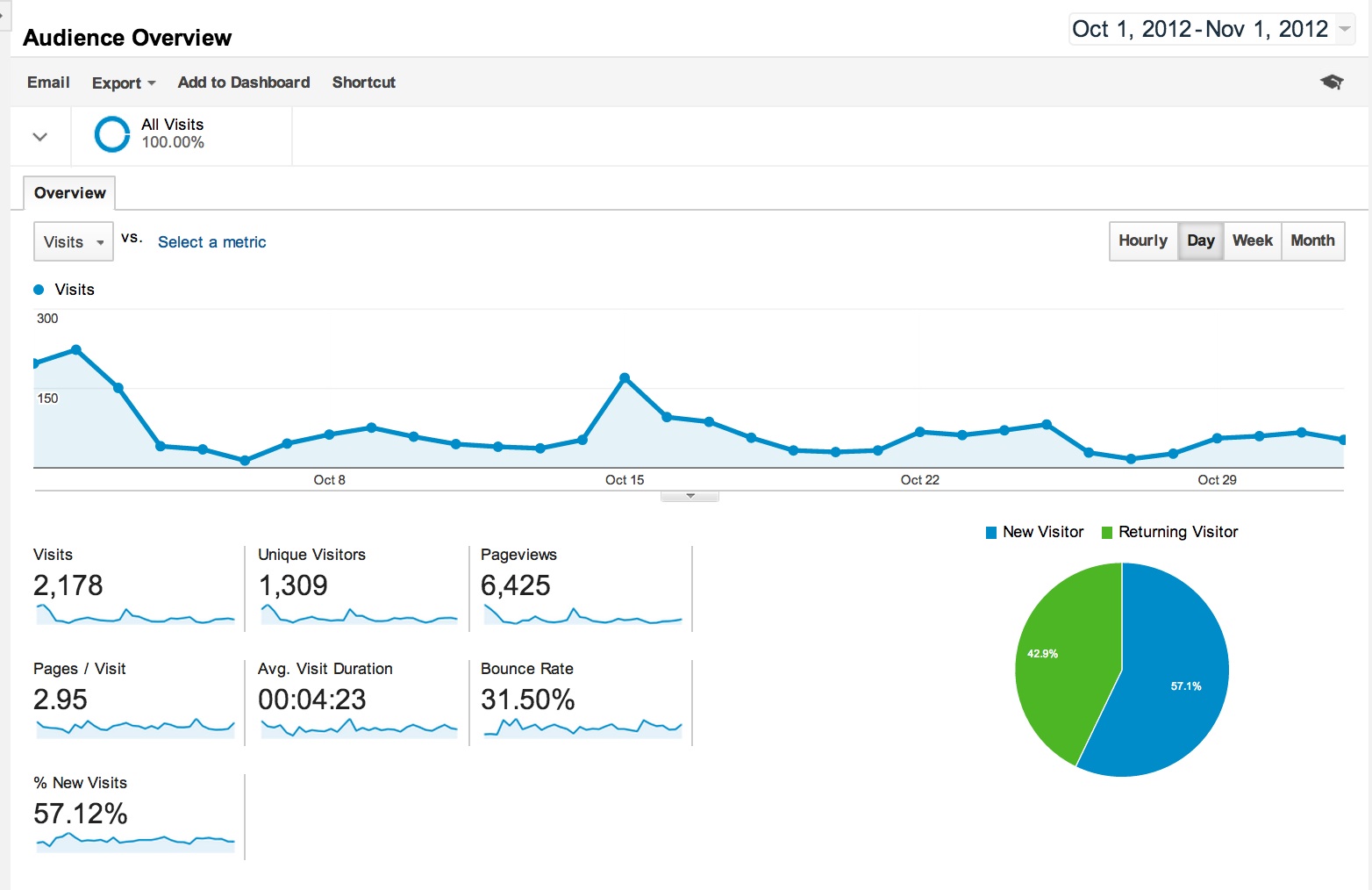
Task: Select the Overview tab
Action: [69, 193]
